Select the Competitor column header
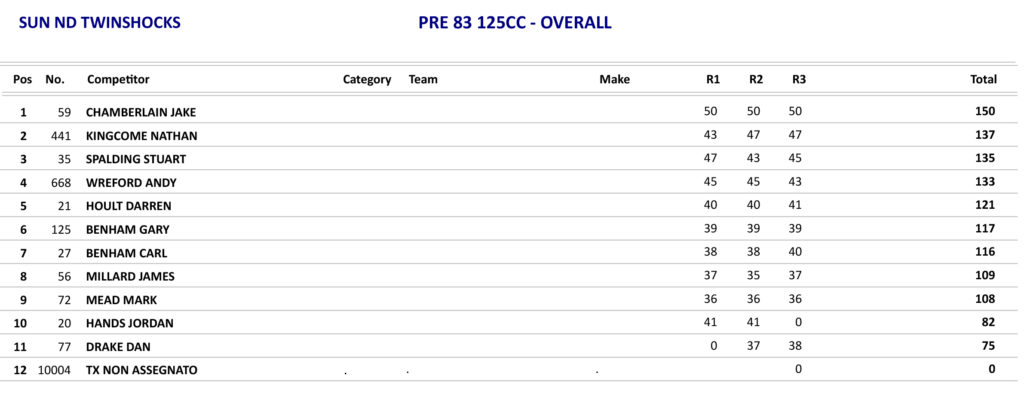 tap(118, 79)
